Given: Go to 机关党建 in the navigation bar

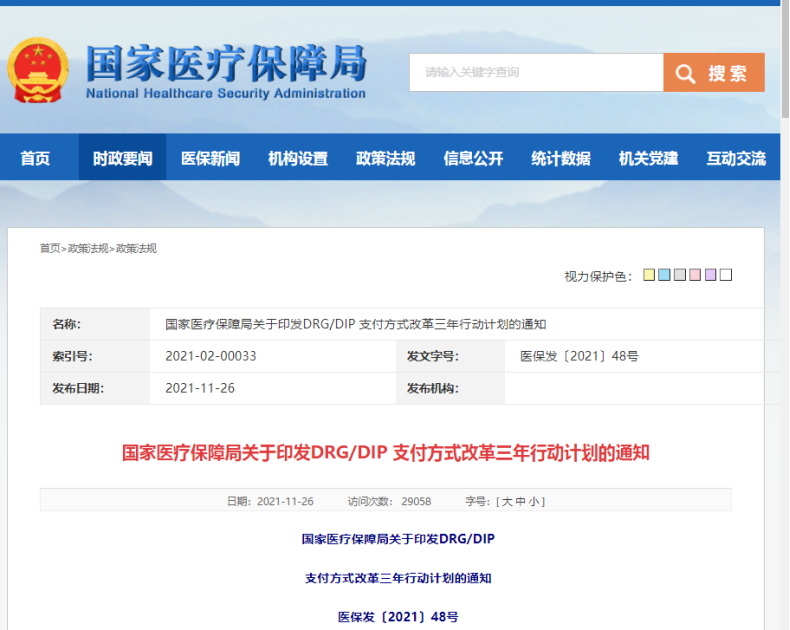Looking at the screenshot, I should click(x=648, y=158).
